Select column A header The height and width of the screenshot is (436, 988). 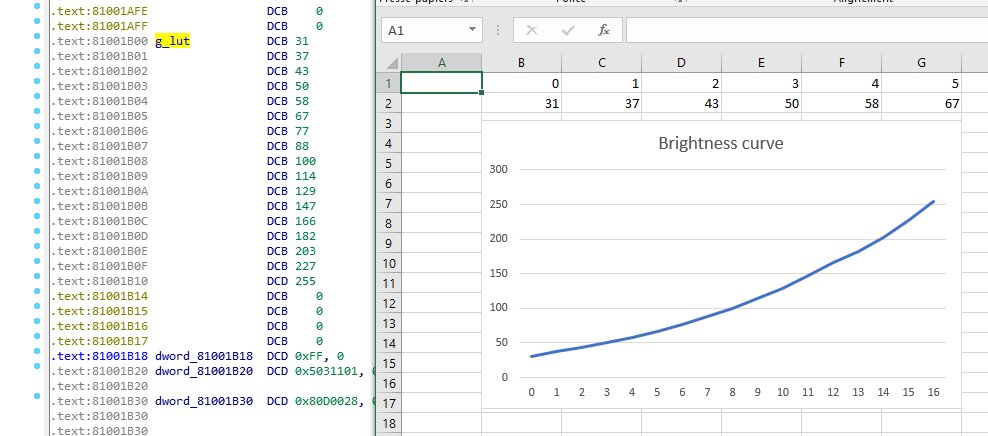tap(442, 62)
